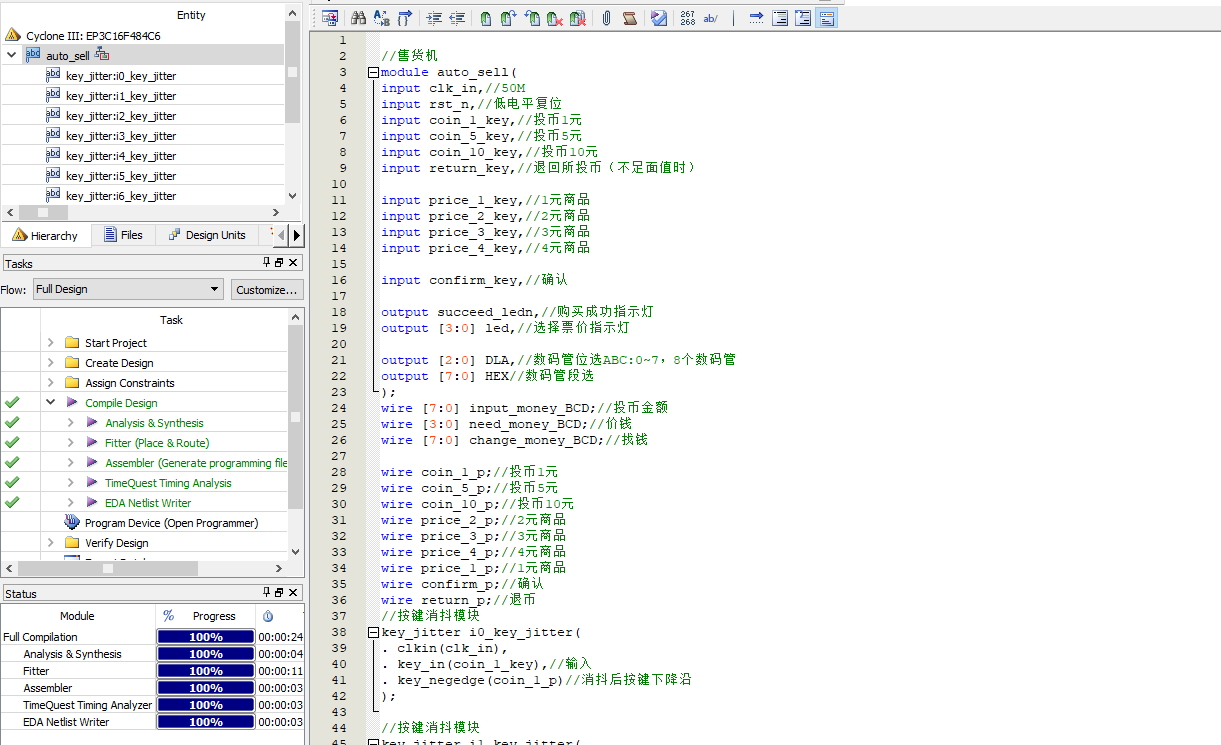Expand the Create Design task folder
Screen dimensions: 1221x745
(52, 363)
